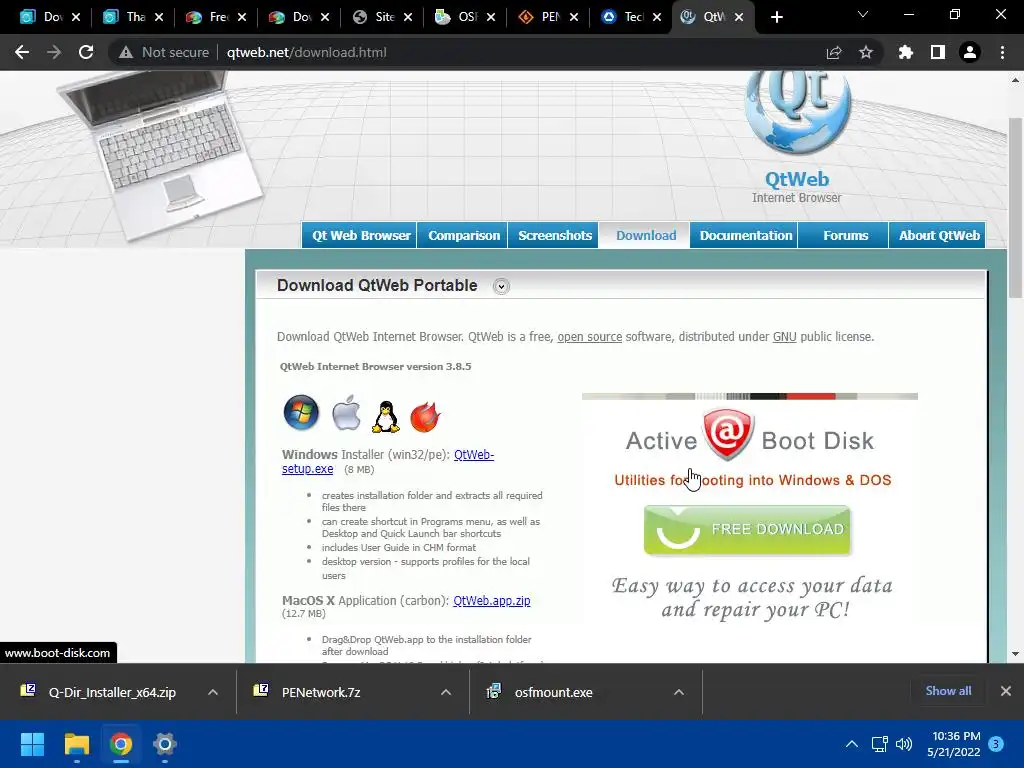1024x768 pixels.
Task: Click the page vertical scrollbar thumb
Action: tap(1015, 208)
